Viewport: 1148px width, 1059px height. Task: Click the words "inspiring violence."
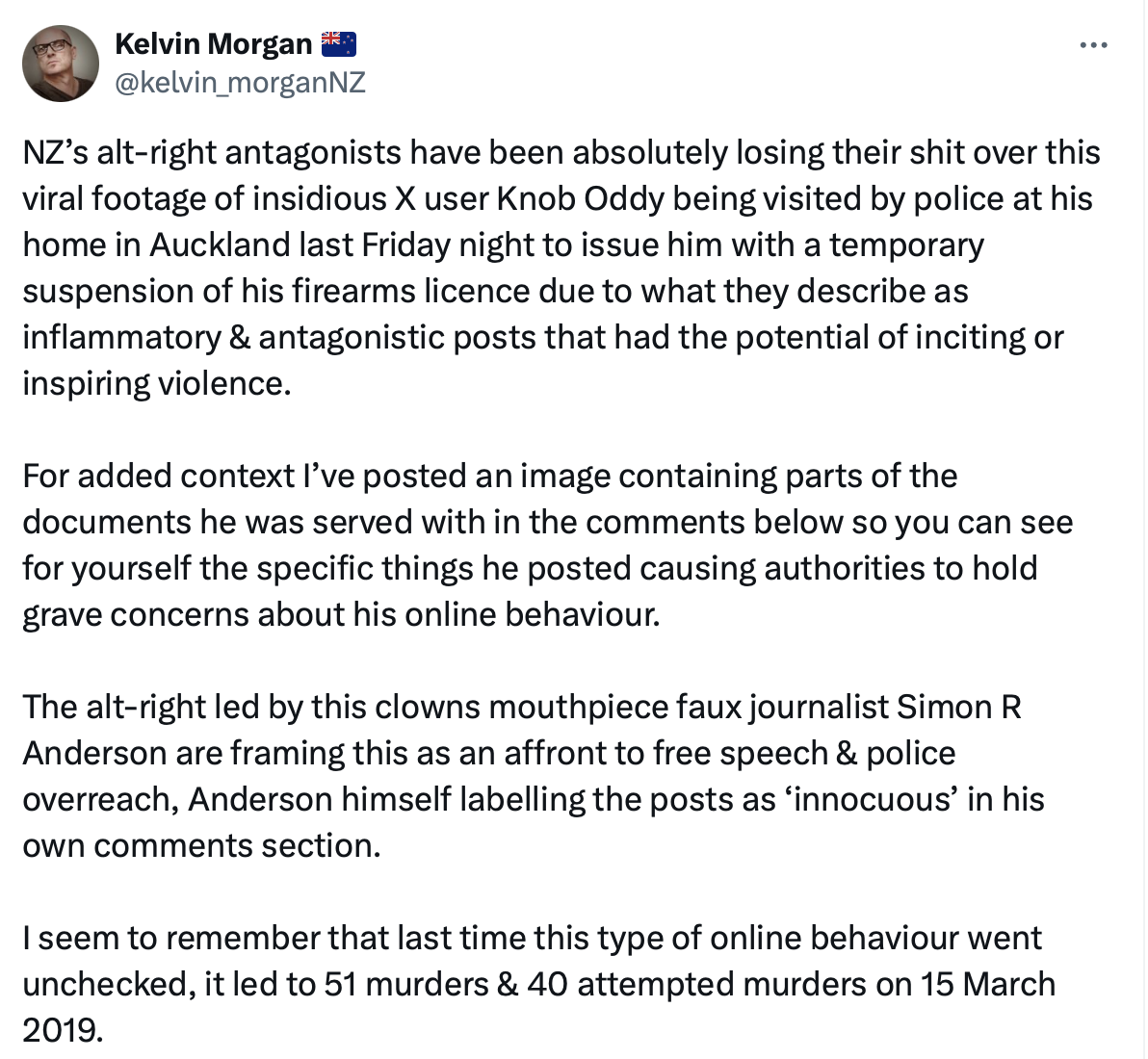tap(156, 383)
